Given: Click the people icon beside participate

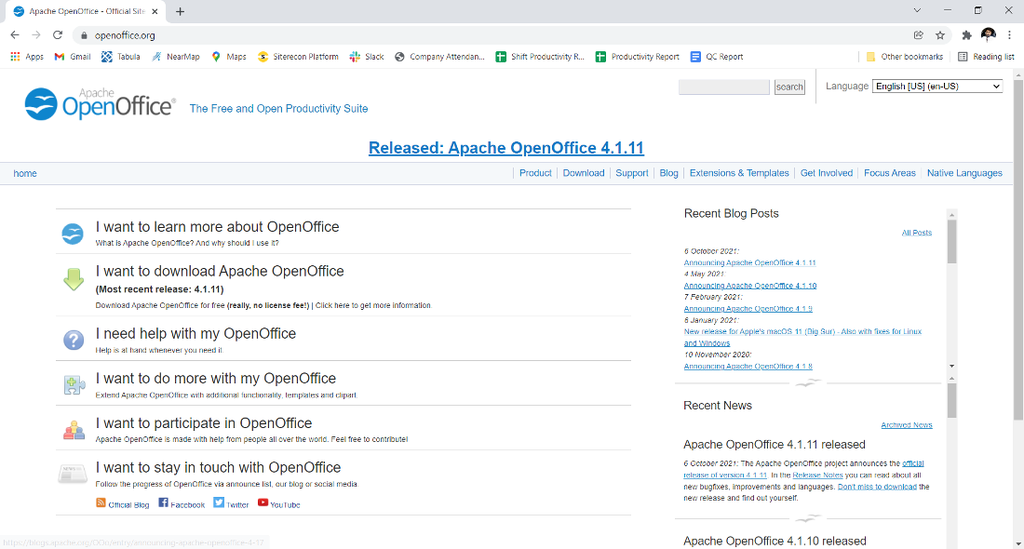Looking at the screenshot, I should pos(74,430).
